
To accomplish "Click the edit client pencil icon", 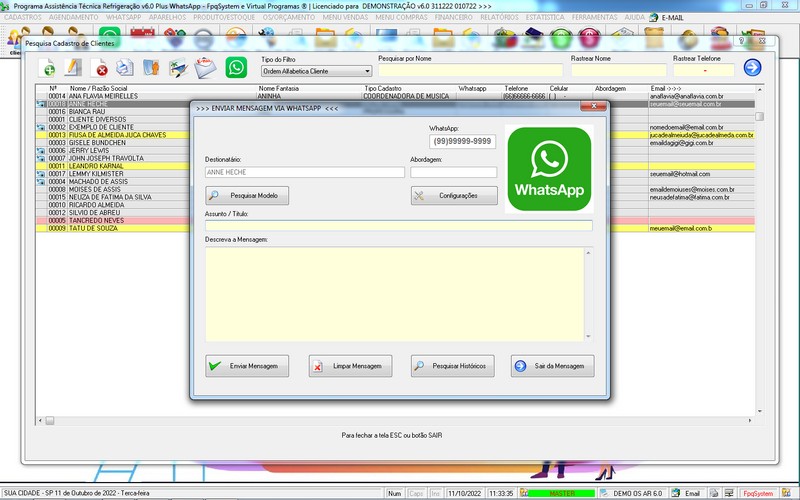I will point(73,68).
